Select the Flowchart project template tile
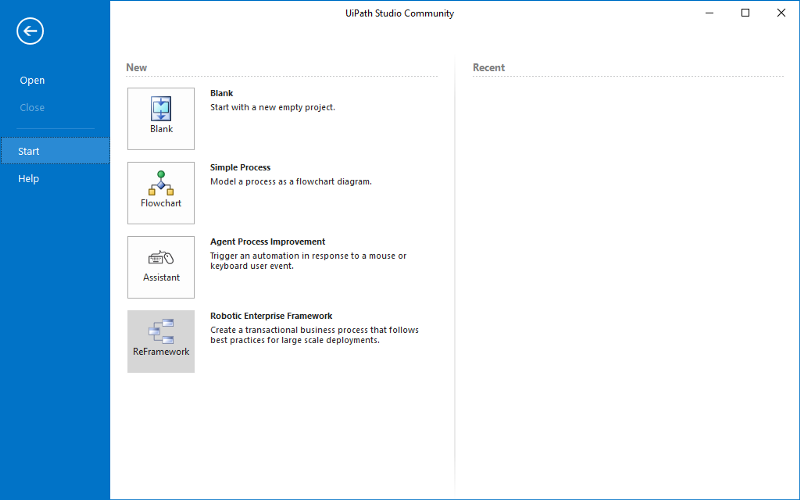 pos(161,193)
